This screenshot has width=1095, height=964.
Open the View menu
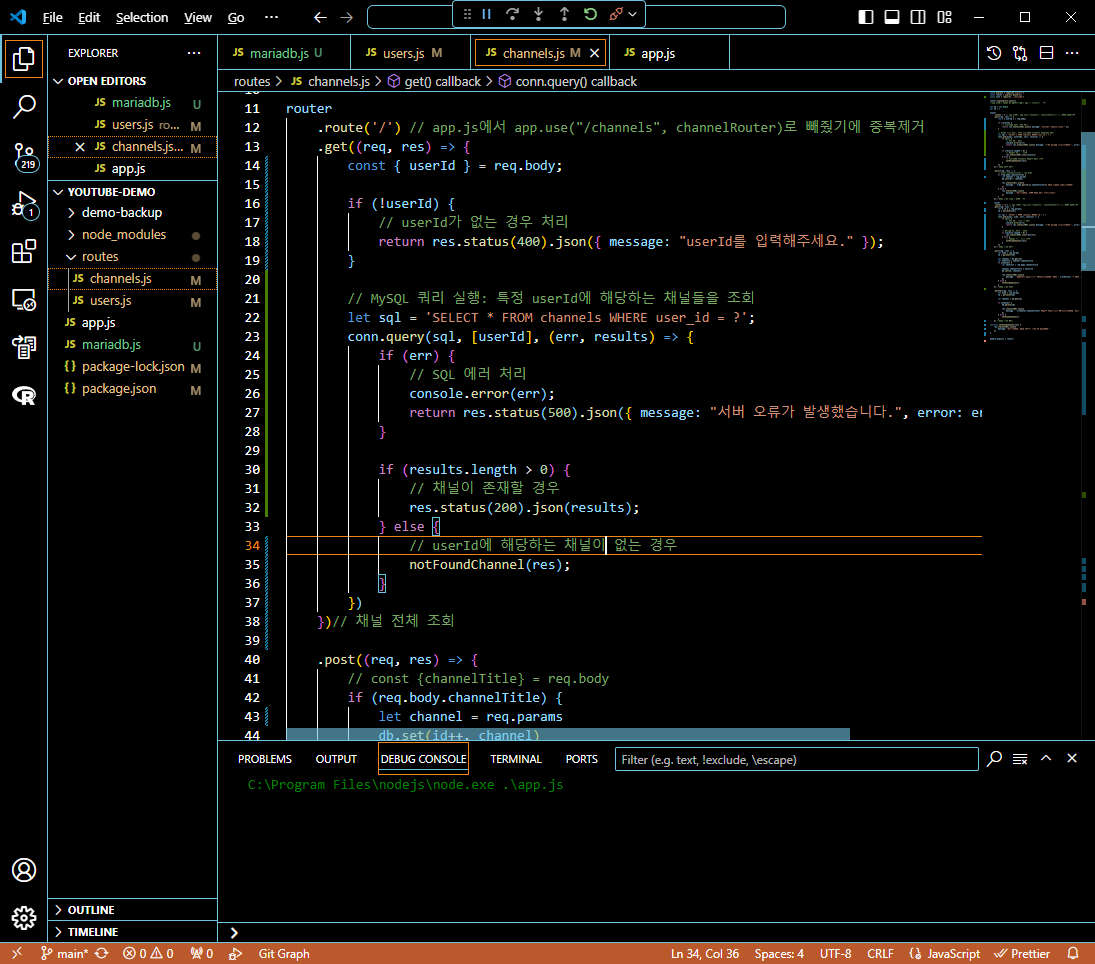coord(198,17)
